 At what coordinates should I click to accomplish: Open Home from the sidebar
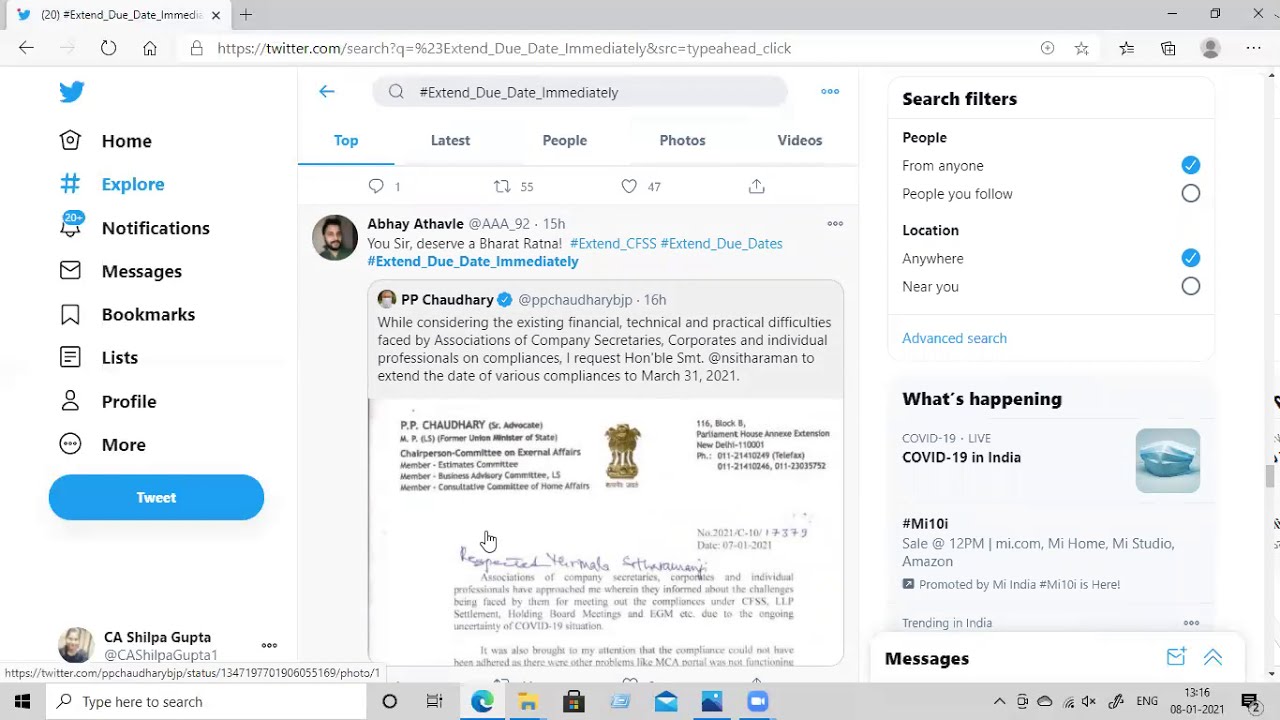(x=106, y=141)
